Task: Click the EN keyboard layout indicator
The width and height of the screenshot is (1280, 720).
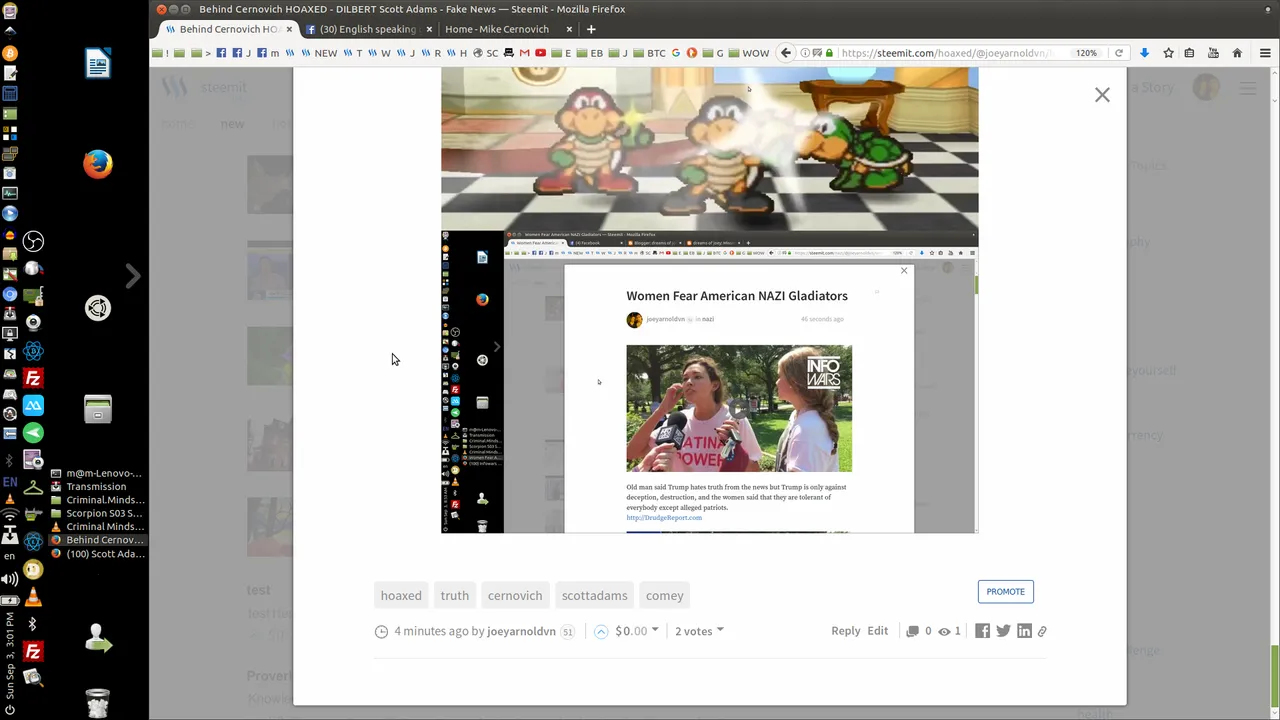Action: pyautogui.click(x=10, y=482)
